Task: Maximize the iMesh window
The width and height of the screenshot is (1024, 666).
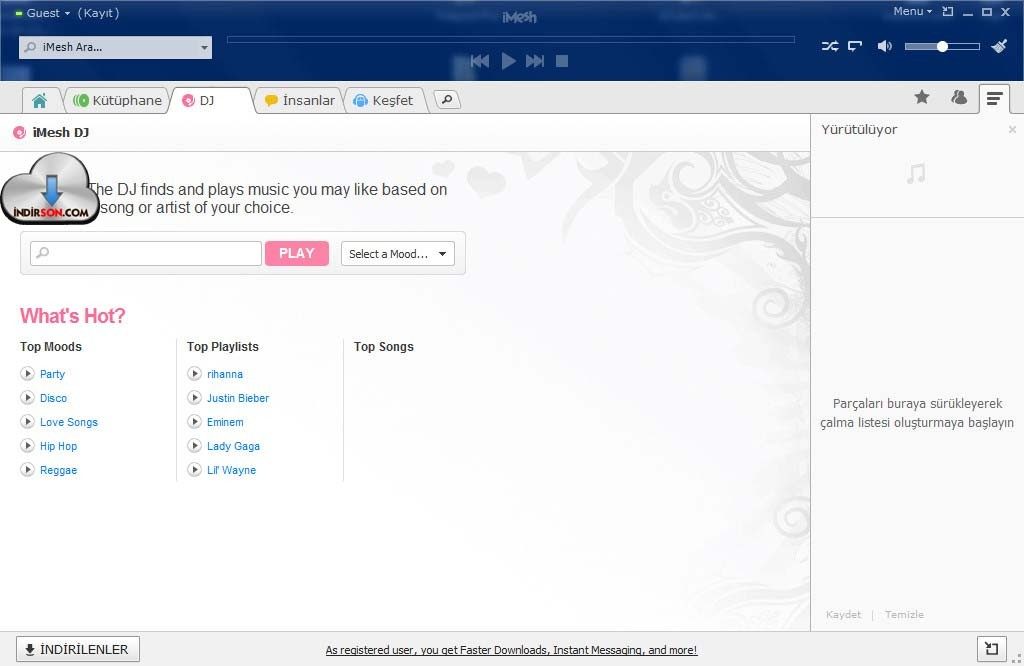Action: pyautogui.click(x=987, y=12)
